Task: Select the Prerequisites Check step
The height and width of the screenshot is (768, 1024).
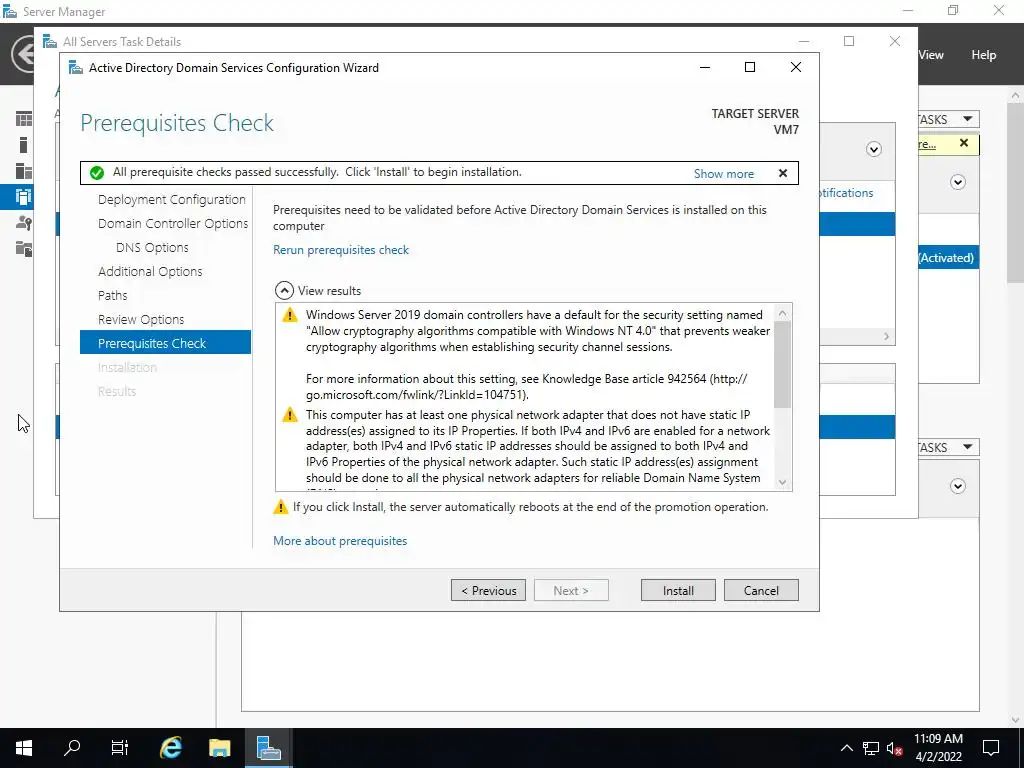Action: click(x=165, y=343)
